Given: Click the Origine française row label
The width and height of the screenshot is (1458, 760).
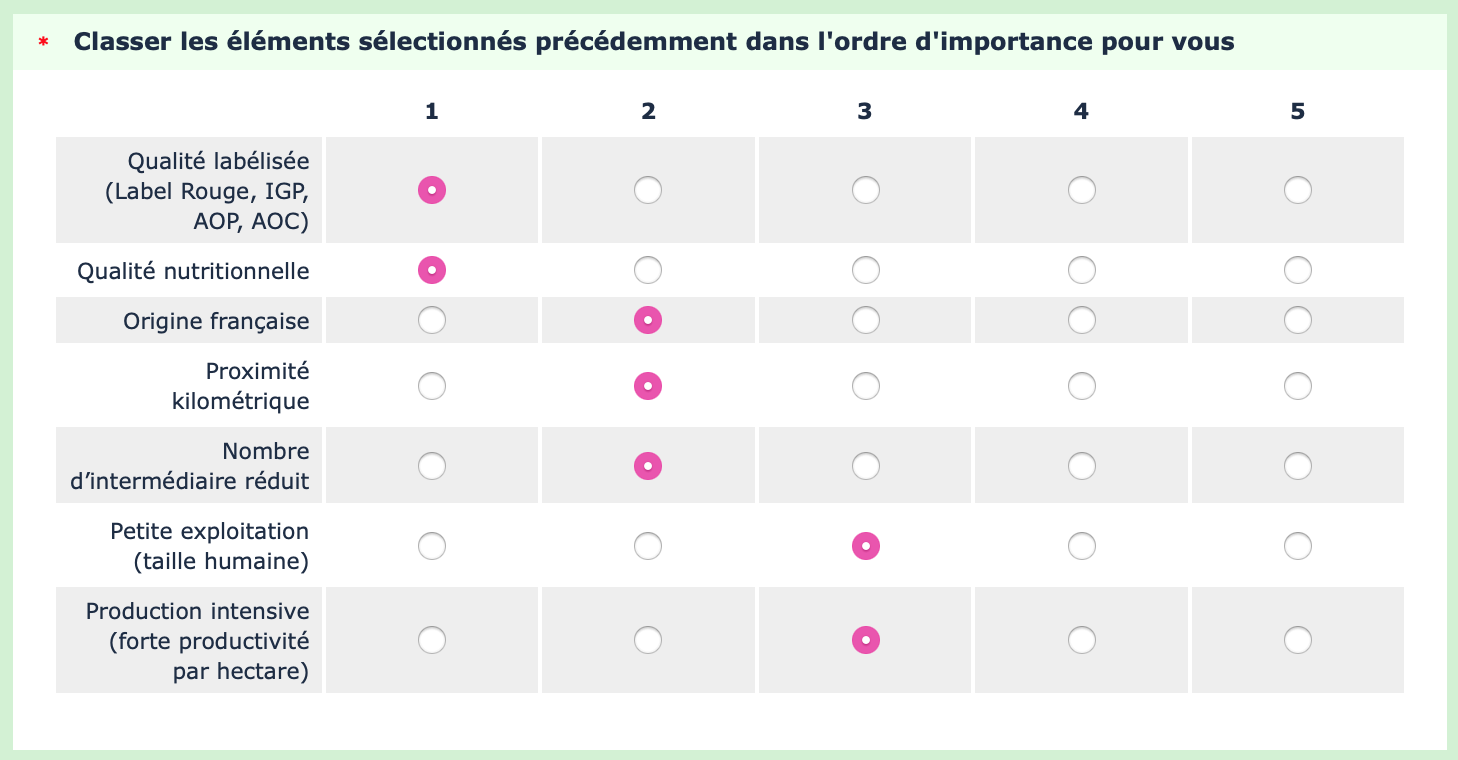Looking at the screenshot, I should tap(216, 321).
